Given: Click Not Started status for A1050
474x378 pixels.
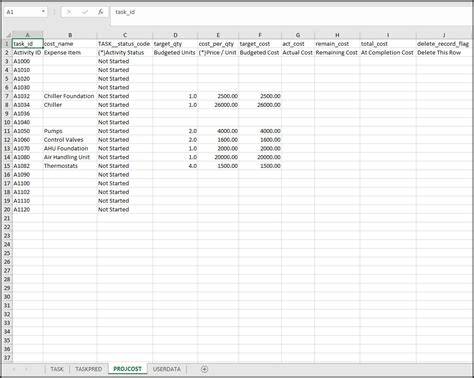Looking at the screenshot, I should (x=125, y=131).
